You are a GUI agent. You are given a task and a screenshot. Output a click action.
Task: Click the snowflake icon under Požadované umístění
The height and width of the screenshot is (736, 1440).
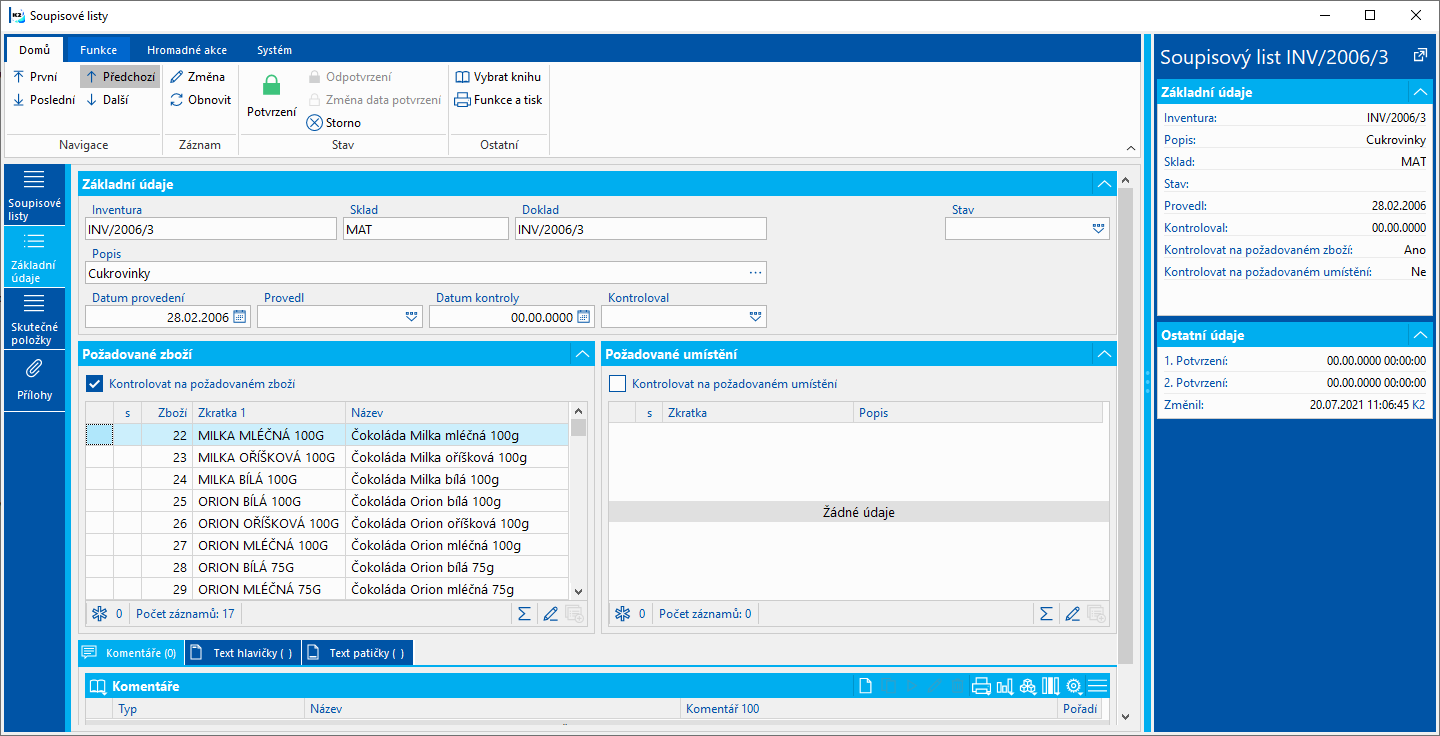click(622, 614)
